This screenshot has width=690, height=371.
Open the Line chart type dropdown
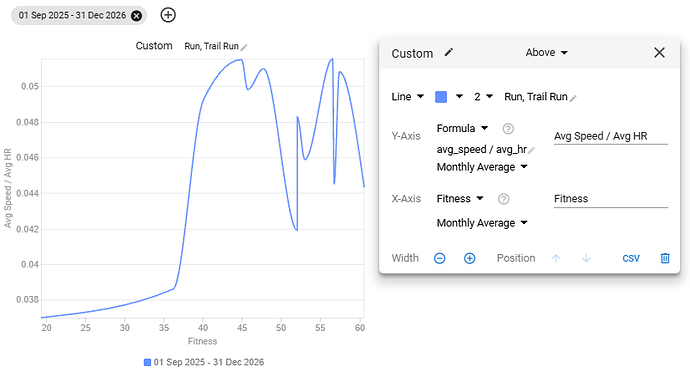pos(407,96)
